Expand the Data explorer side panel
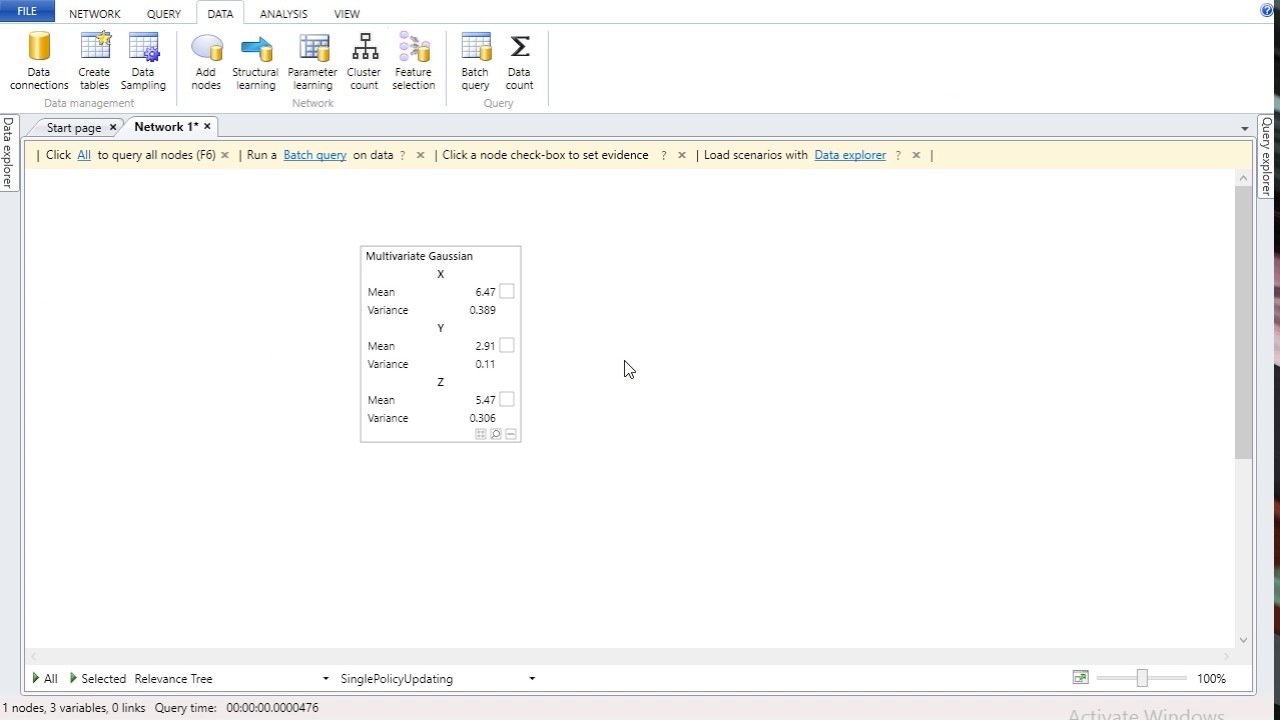 [8, 153]
